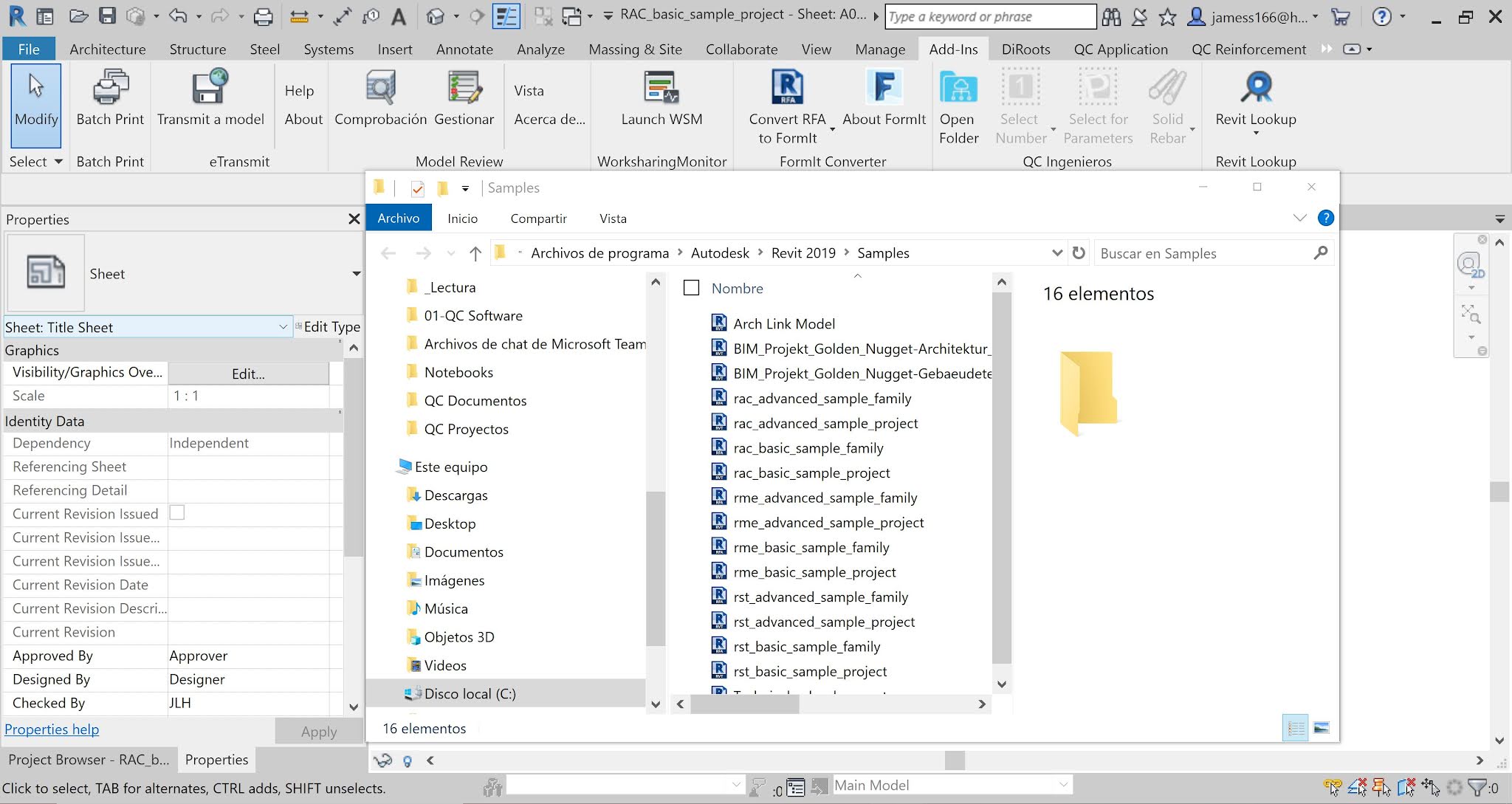Toggle the select-all files checkbox above Nombre
Image resolution: width=1512 pixels, height=804 pixels.
[691, 288]
